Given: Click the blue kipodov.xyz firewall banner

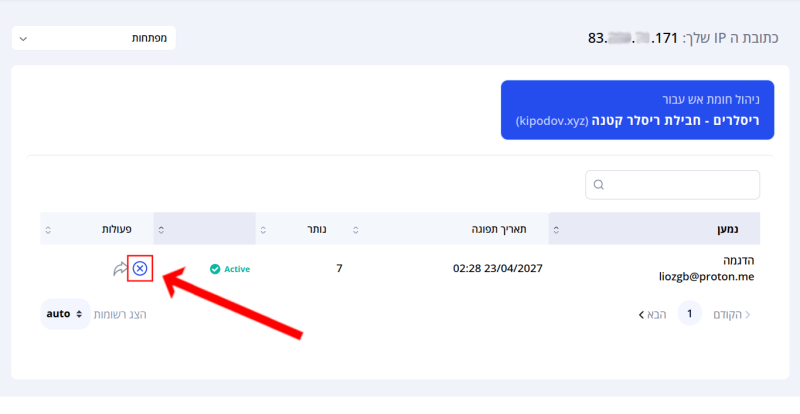Looking at the screenshot, I should pos(637,110).
